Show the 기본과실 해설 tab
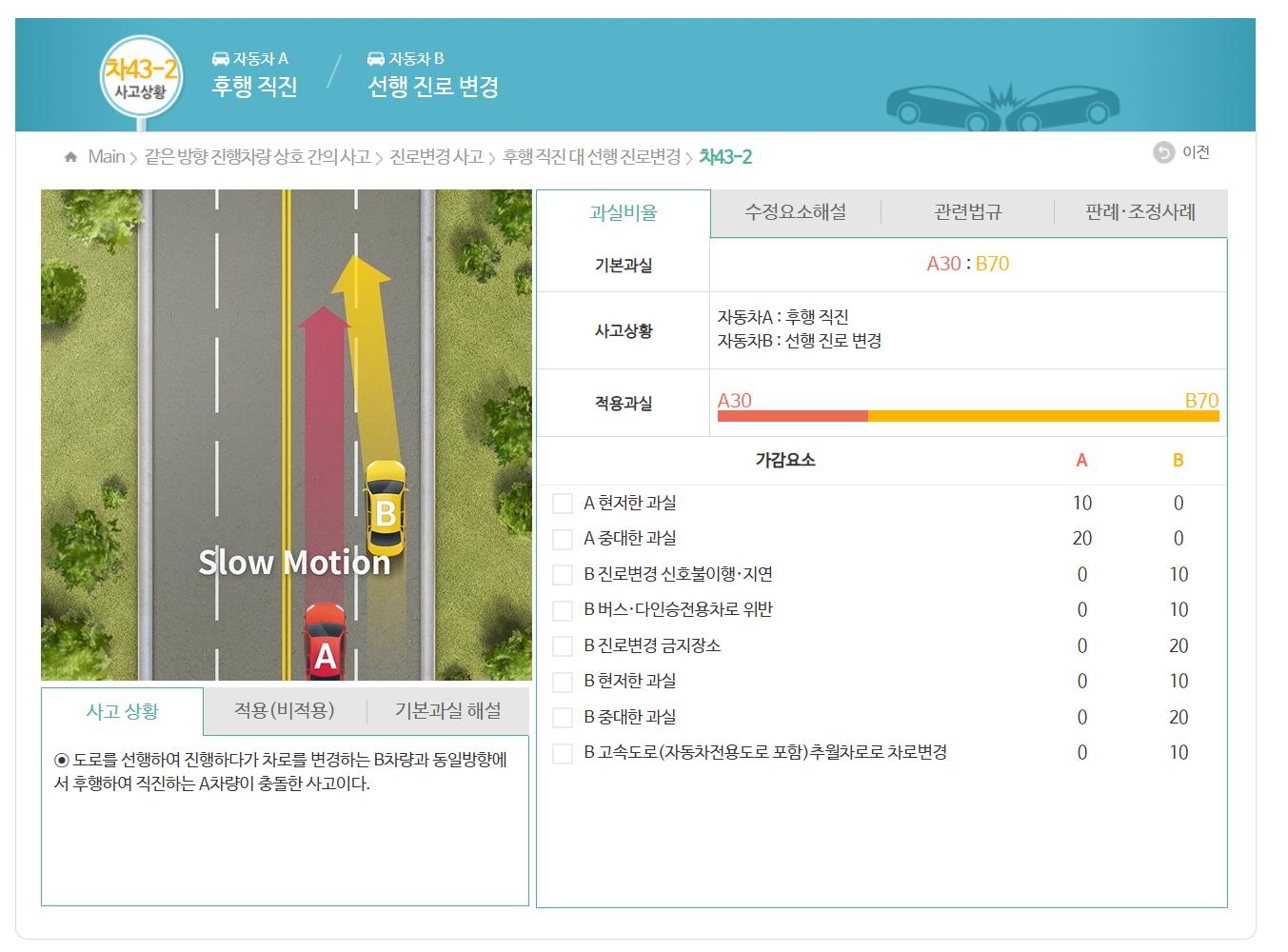 click(x=447, y=711)
